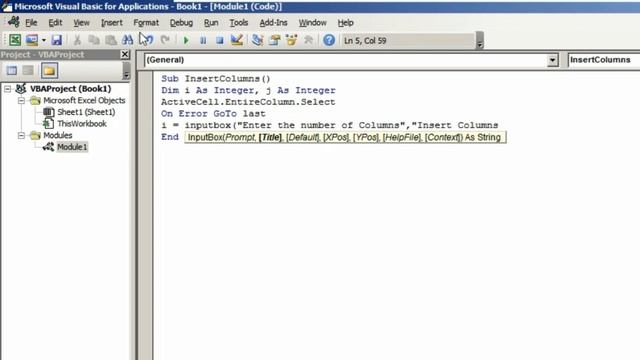The height and width of the screenshot is (360, 640).
Task: Click the inputbox code line
Action: coord(329,125)
